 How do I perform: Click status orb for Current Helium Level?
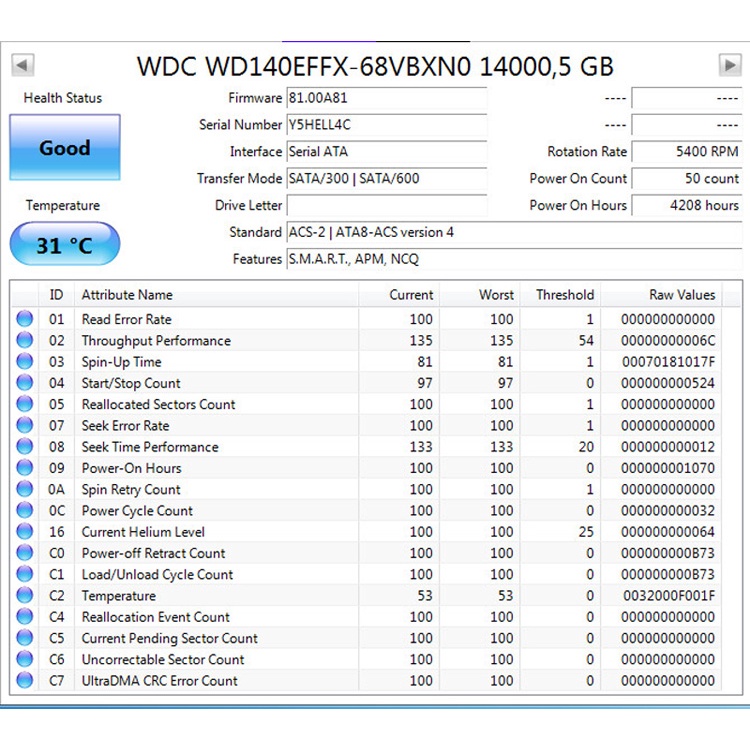point(25,531)
